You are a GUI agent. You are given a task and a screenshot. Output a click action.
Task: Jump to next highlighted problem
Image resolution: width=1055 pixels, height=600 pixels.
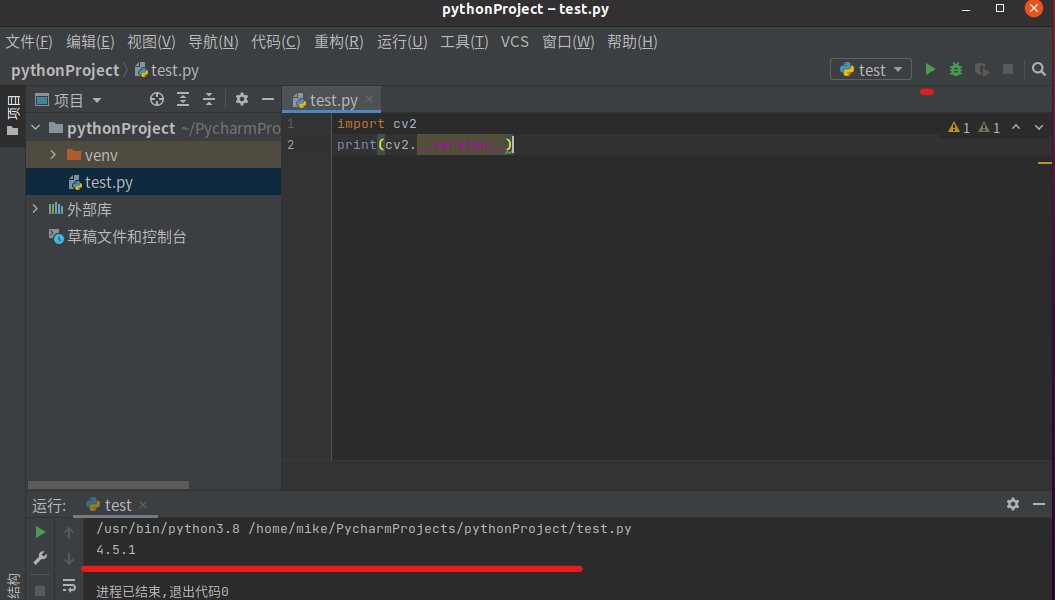1039,127
